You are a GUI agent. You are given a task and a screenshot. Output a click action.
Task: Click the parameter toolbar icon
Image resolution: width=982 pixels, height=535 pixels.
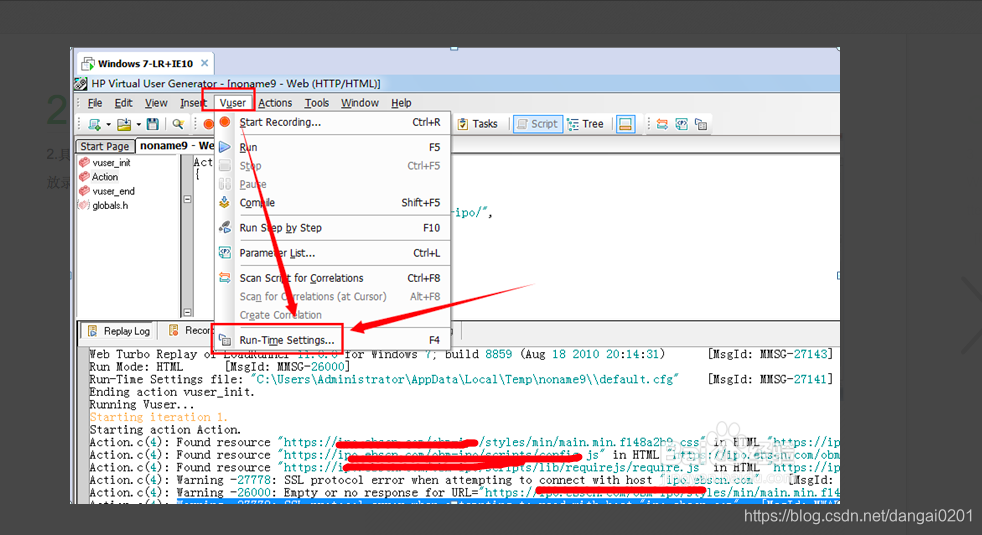tap(681, 124)
